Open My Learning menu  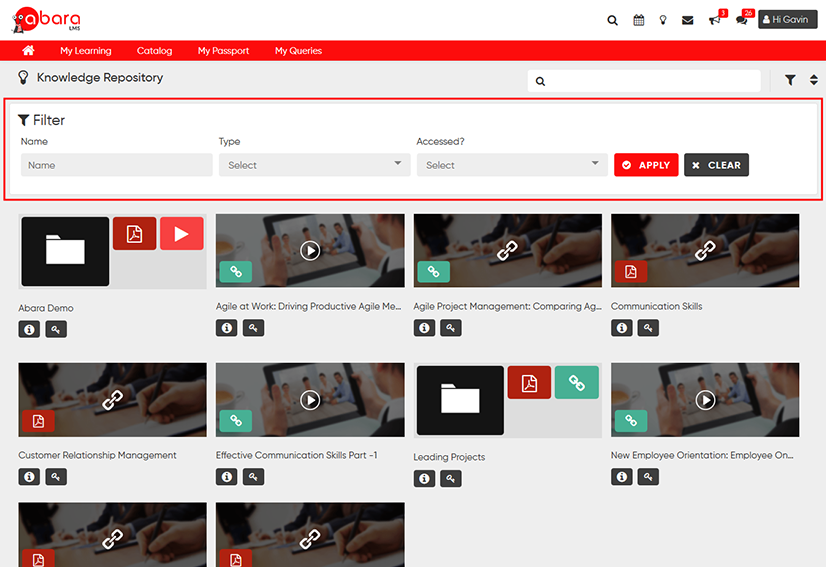[x=85, y=51]
